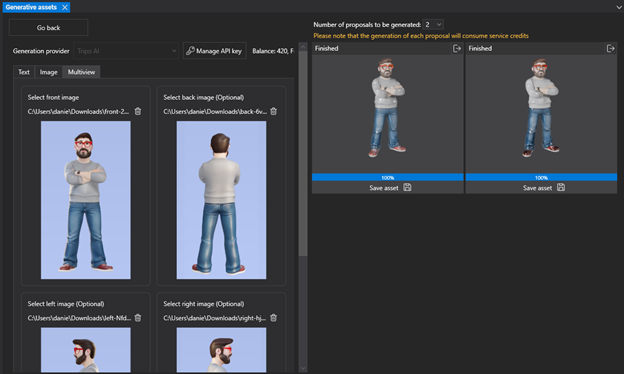Screen dimensions: 624x374
Task: Delete the selected front image path
Action: [138, 111]
